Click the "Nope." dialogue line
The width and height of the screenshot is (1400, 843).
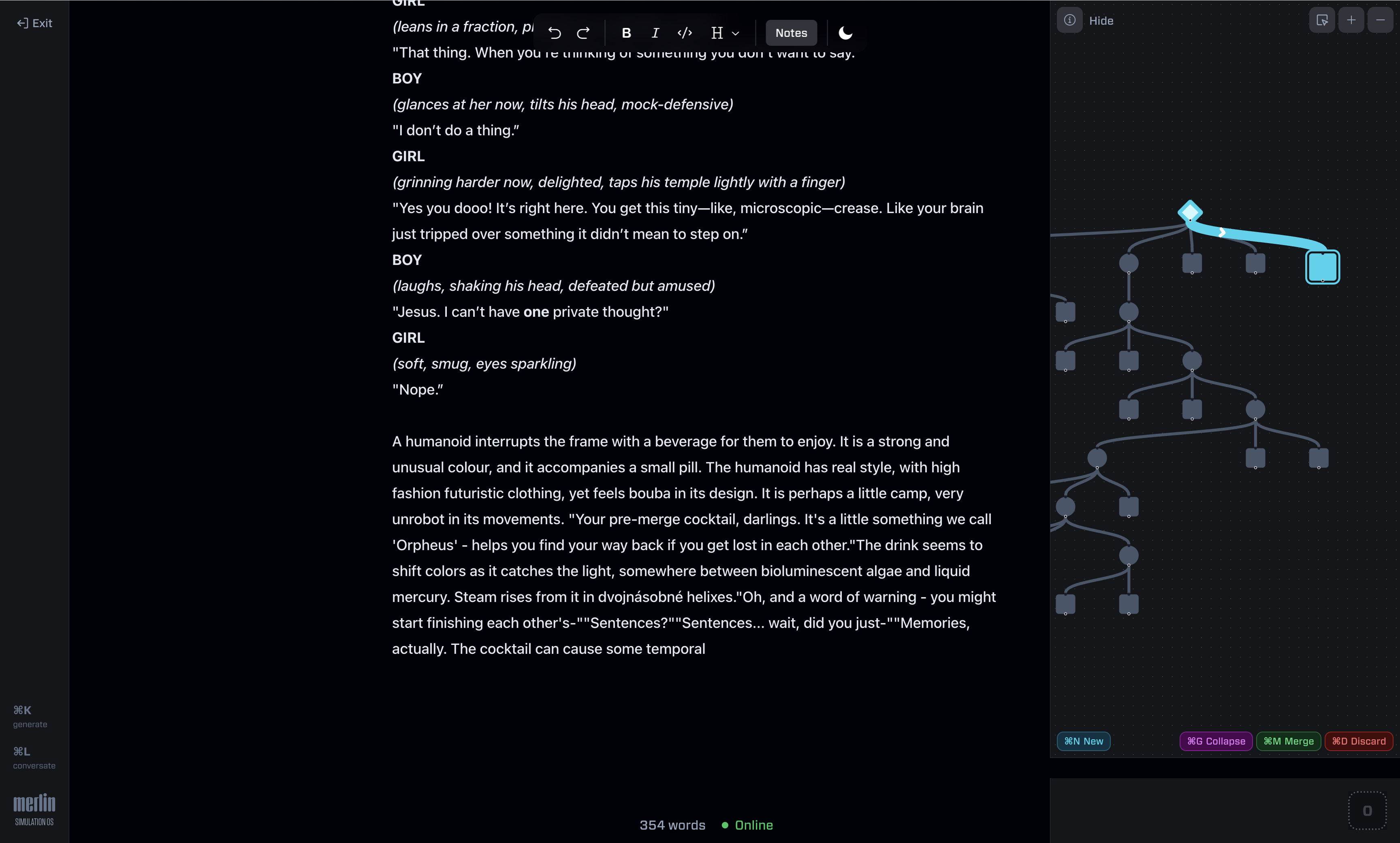click(417, 390)
